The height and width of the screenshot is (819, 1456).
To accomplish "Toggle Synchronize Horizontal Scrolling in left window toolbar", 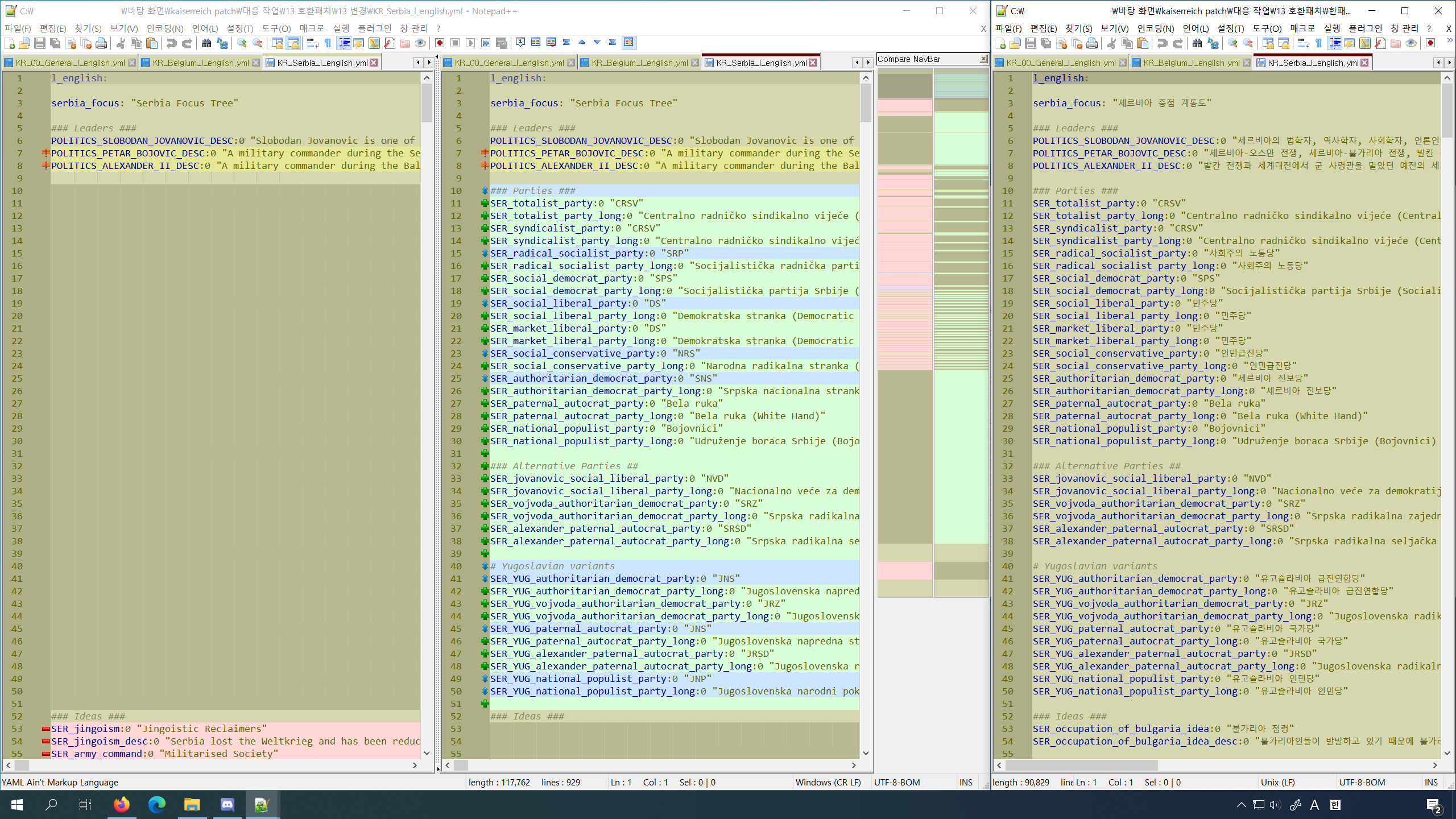I will (293, 43).
